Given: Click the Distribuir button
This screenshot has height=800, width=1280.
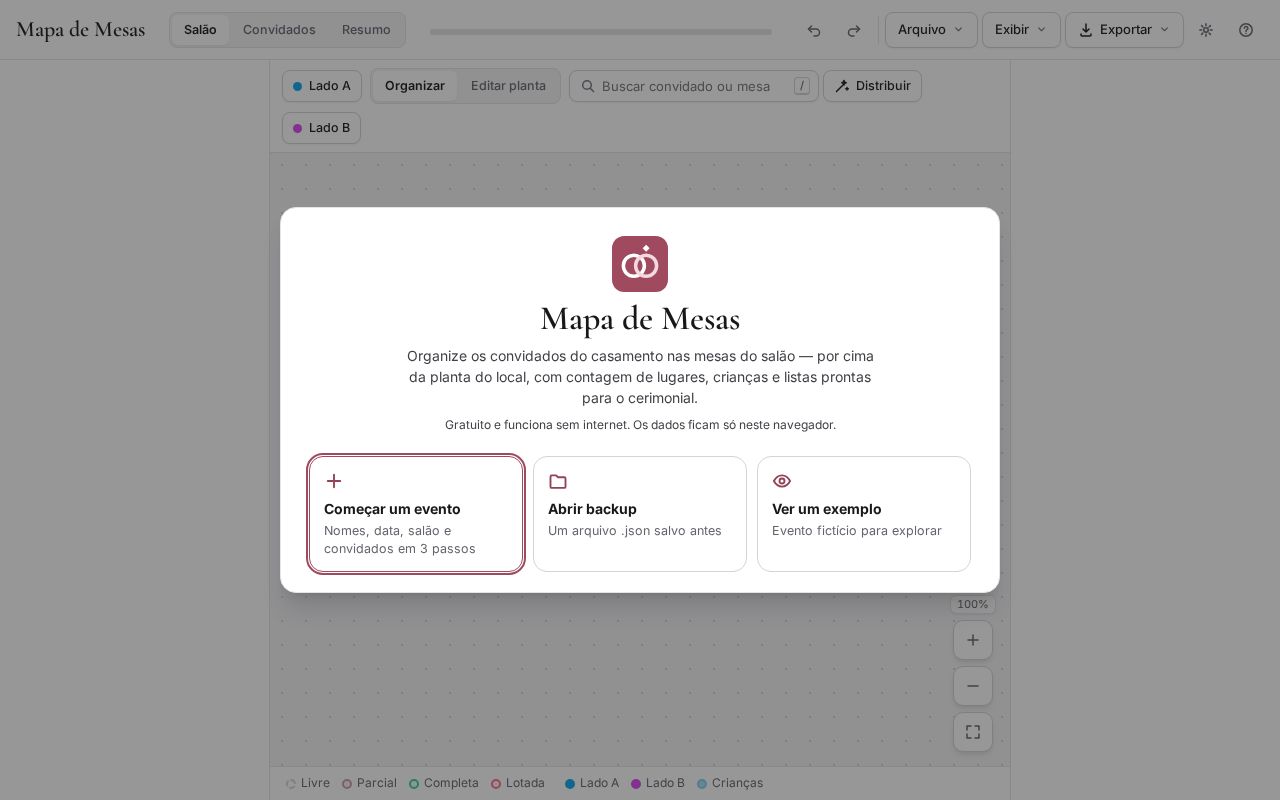Looking at the screenshot, I should point(872,86).
